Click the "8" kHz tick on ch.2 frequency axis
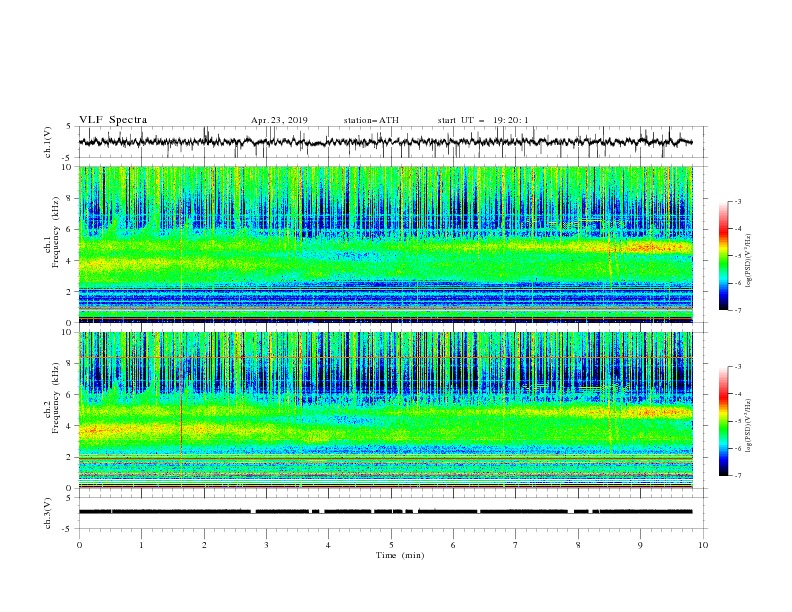This screenshot has width=792, height=612. point(71,364)
